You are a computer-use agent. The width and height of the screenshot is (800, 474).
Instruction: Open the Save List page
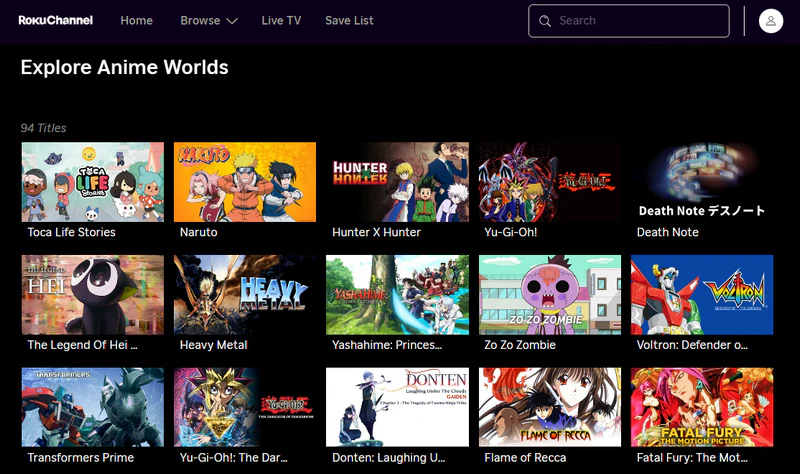pyautogui.click(x=349, y=20)
